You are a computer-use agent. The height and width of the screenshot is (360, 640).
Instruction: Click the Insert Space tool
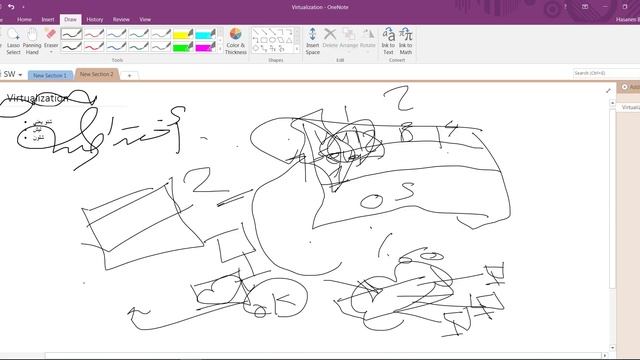point(312,41)
